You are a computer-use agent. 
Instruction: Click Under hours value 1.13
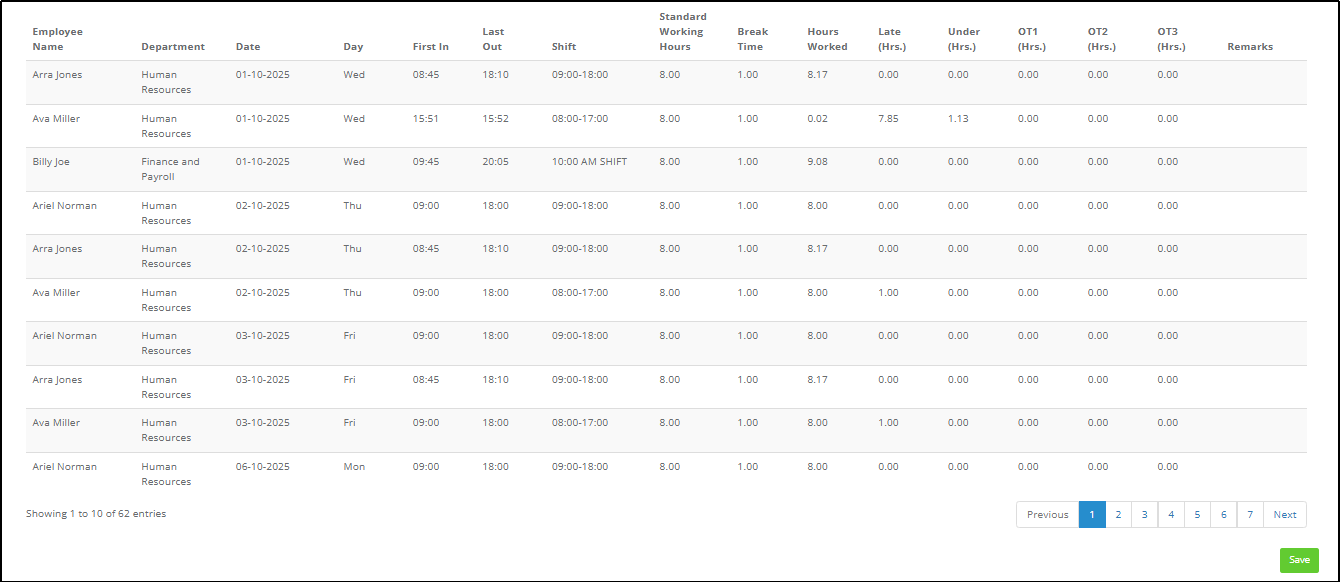pyautogui.click(x=958, y=119)
